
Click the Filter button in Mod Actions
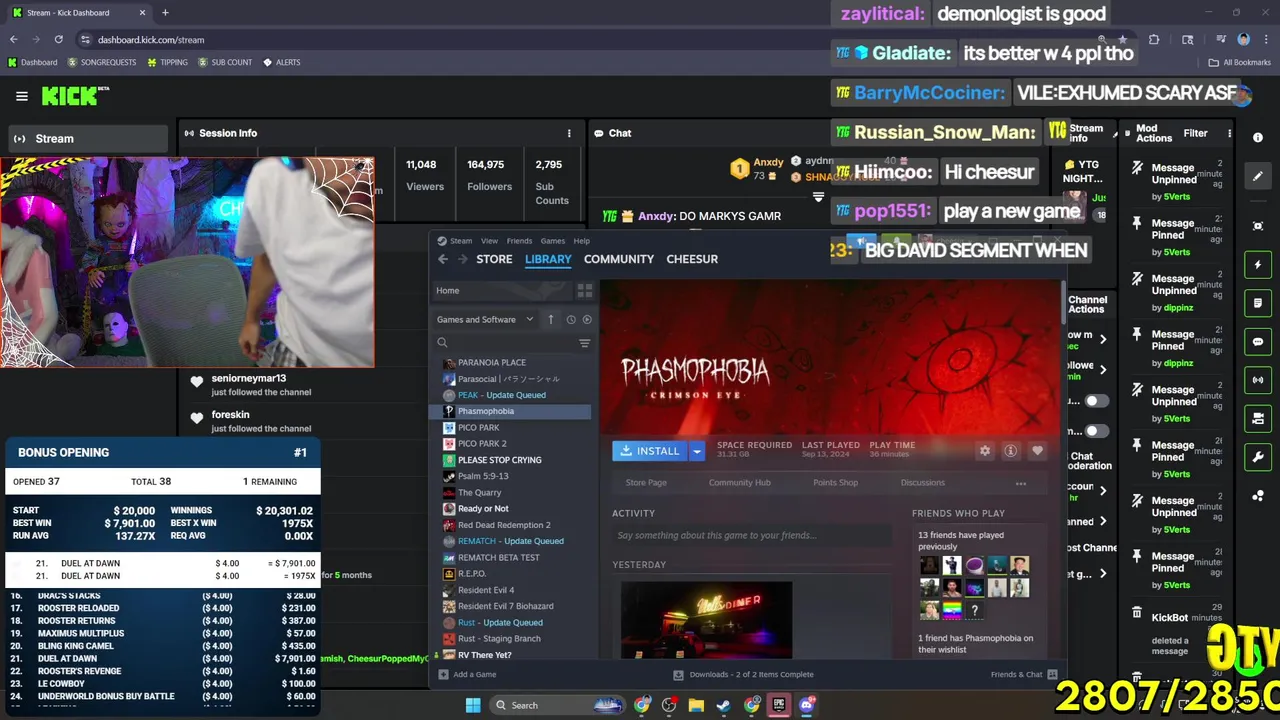tap(1196, 133)
